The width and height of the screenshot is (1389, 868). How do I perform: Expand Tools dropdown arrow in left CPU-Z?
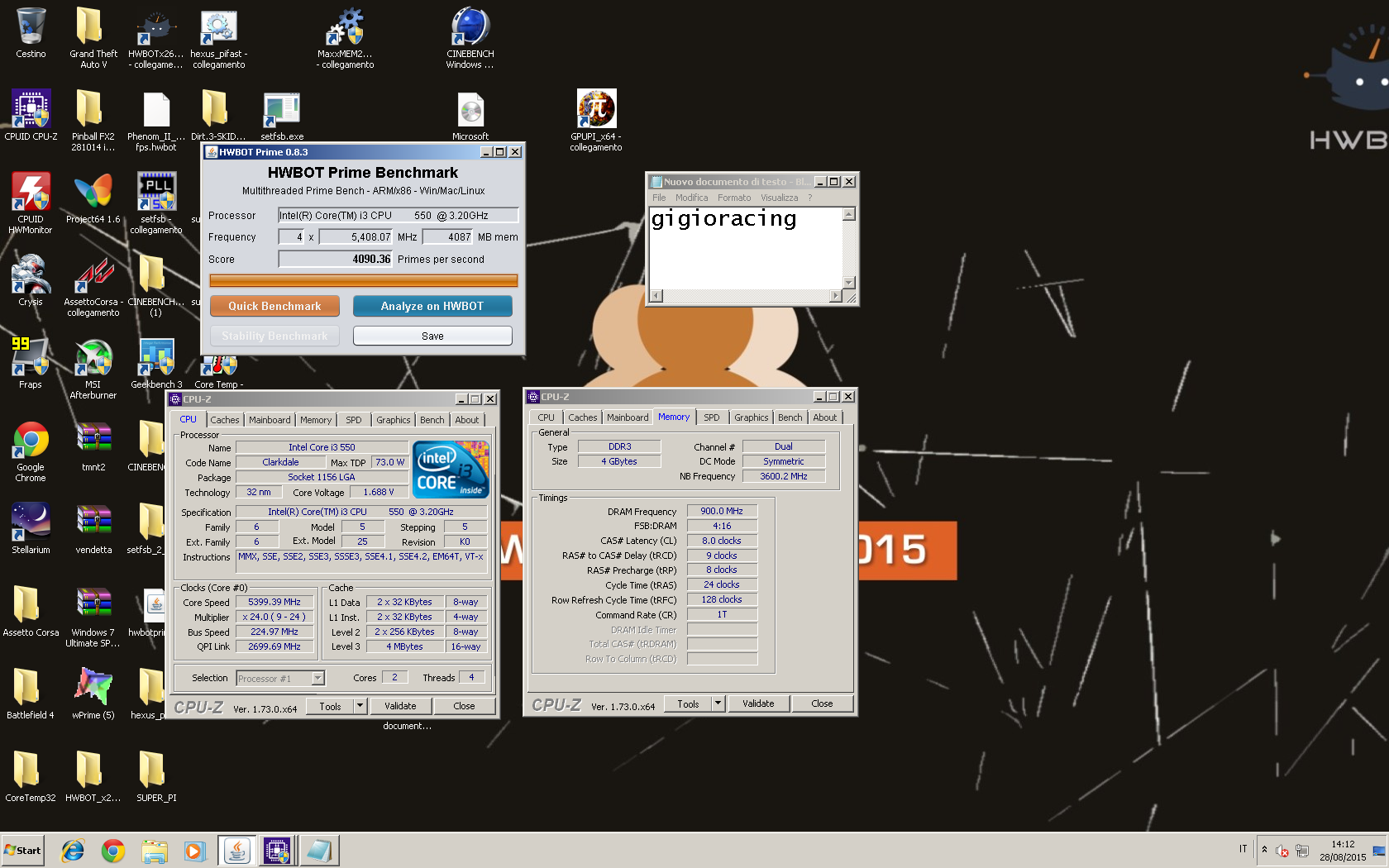[x=360, y=706]
